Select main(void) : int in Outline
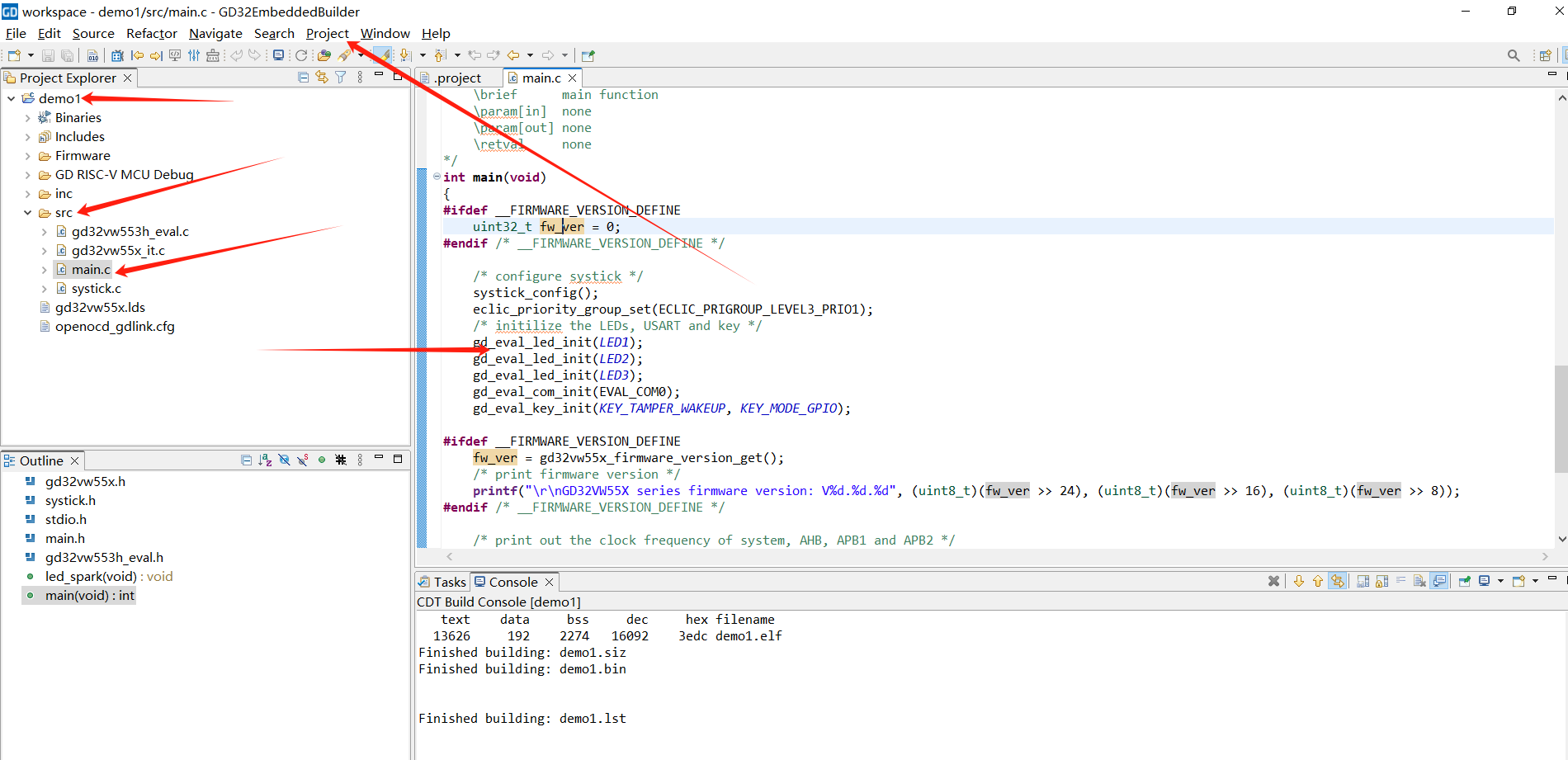Viewport: 1568px width, 760px height. [89, 596]
